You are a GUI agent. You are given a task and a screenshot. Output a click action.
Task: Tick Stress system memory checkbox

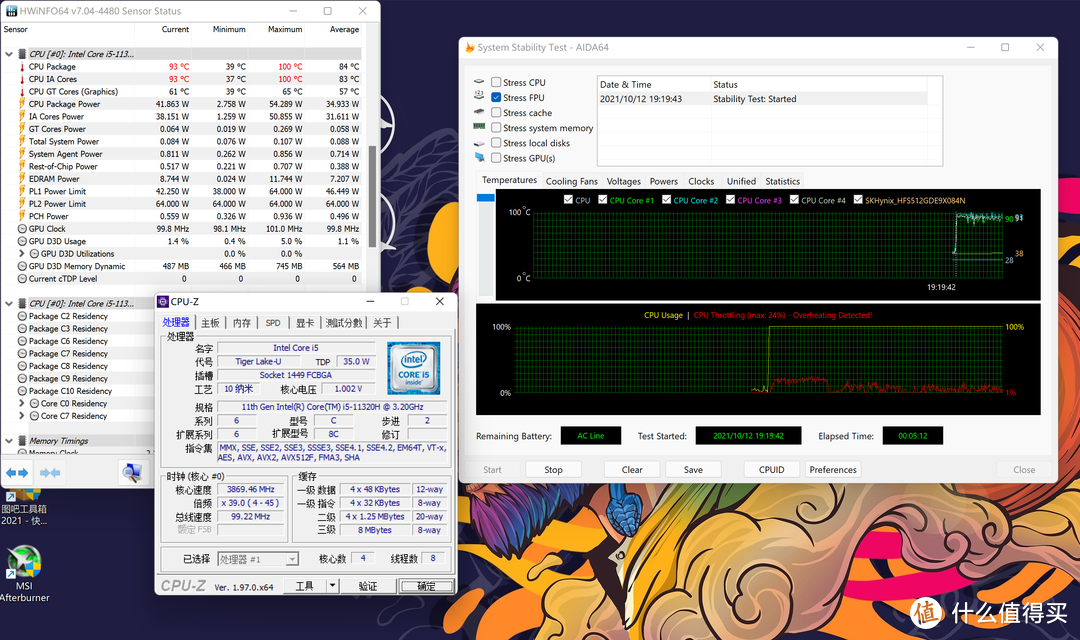click(496, 127)
